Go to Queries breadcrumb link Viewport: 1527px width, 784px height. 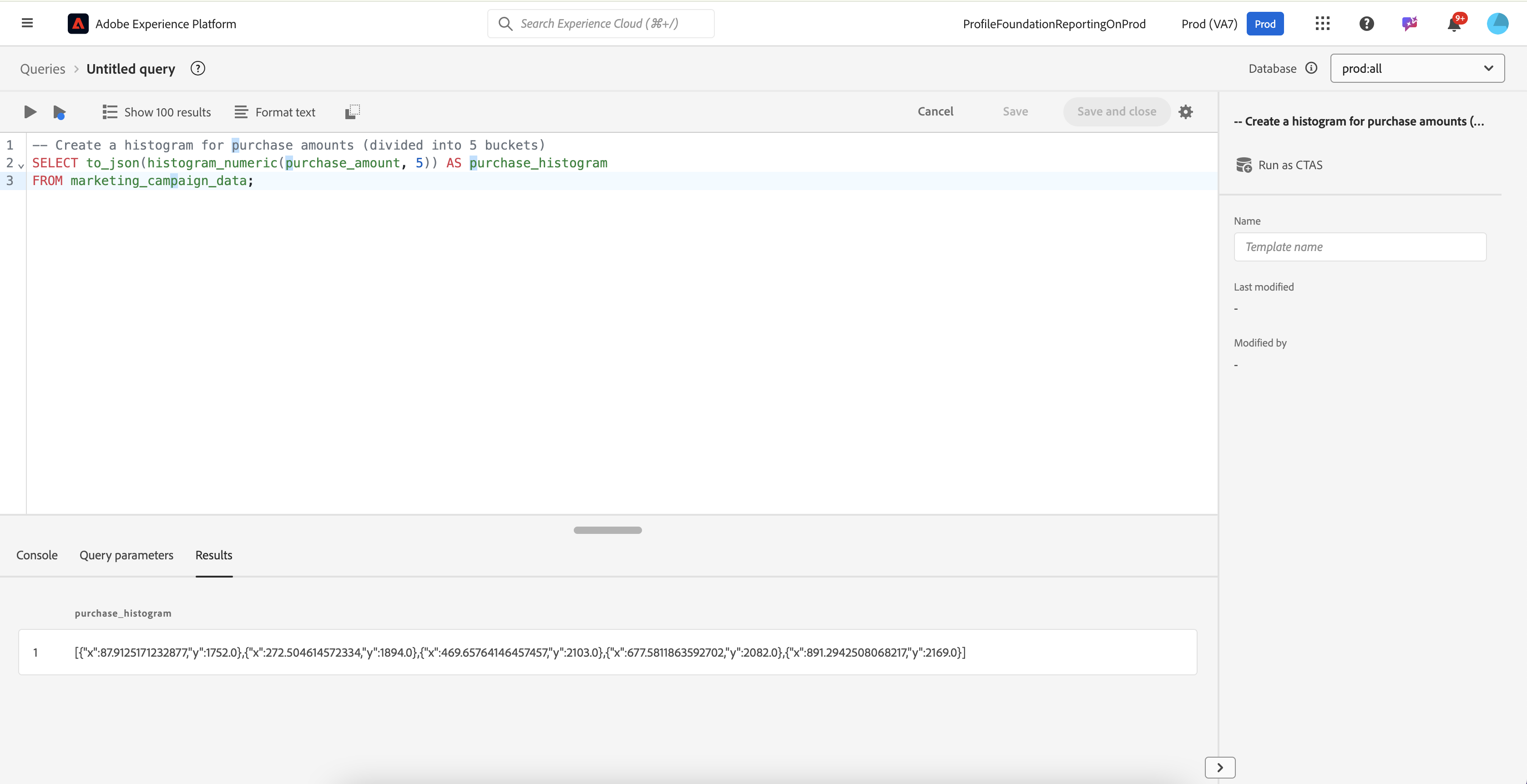point(43,69)
